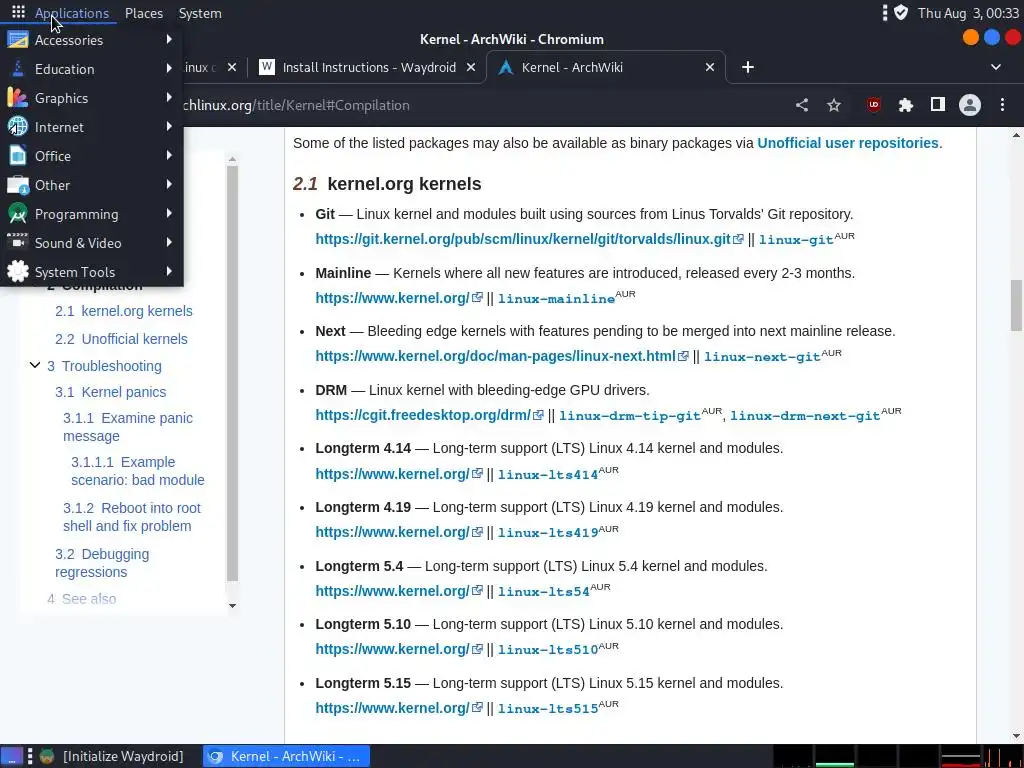Go to 3.2 Debugging regressions in contents
Image resolution: width=1024 pixels, height=768 pixels.
coord(102,563)
